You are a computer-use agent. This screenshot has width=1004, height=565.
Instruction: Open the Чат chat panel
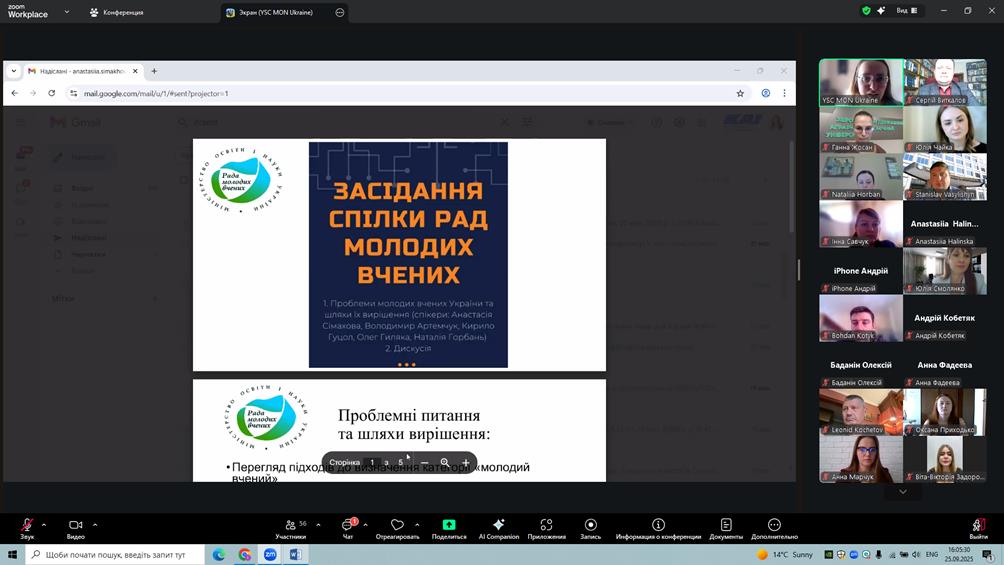348,526
